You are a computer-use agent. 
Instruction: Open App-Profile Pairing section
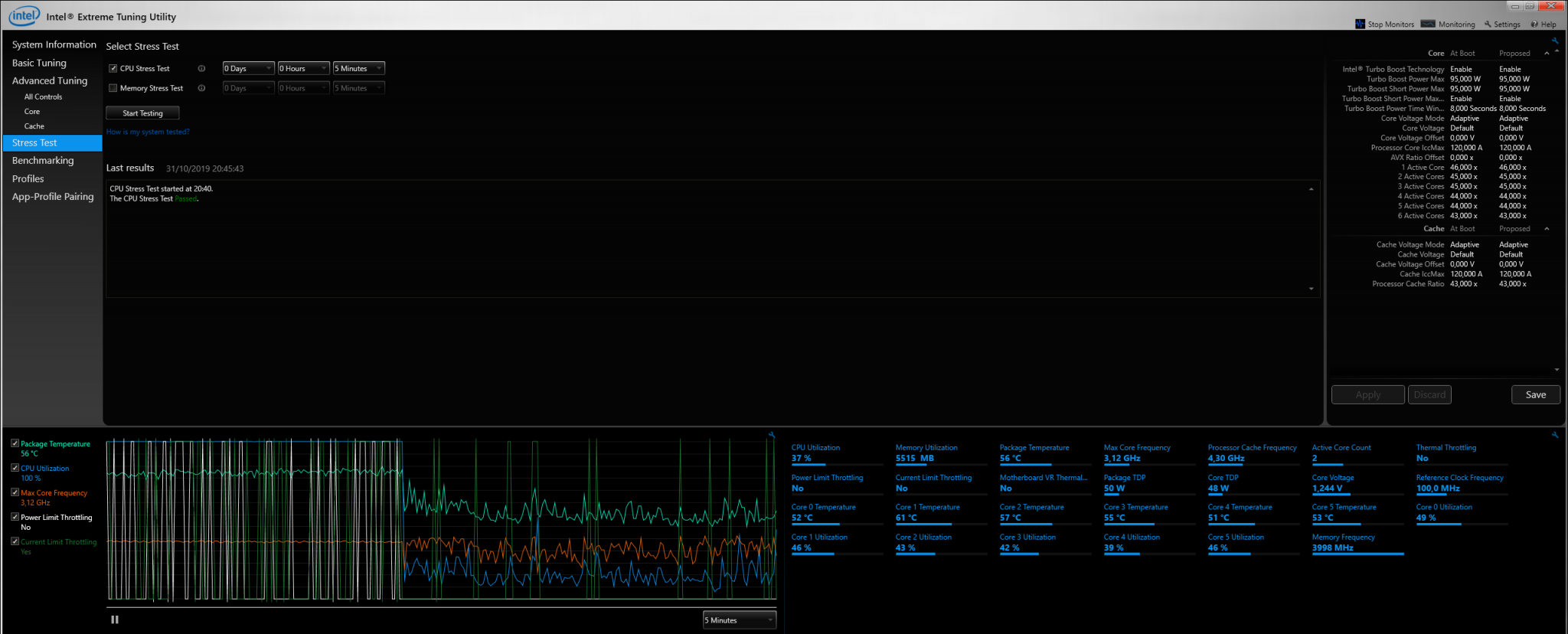(53, 196)
